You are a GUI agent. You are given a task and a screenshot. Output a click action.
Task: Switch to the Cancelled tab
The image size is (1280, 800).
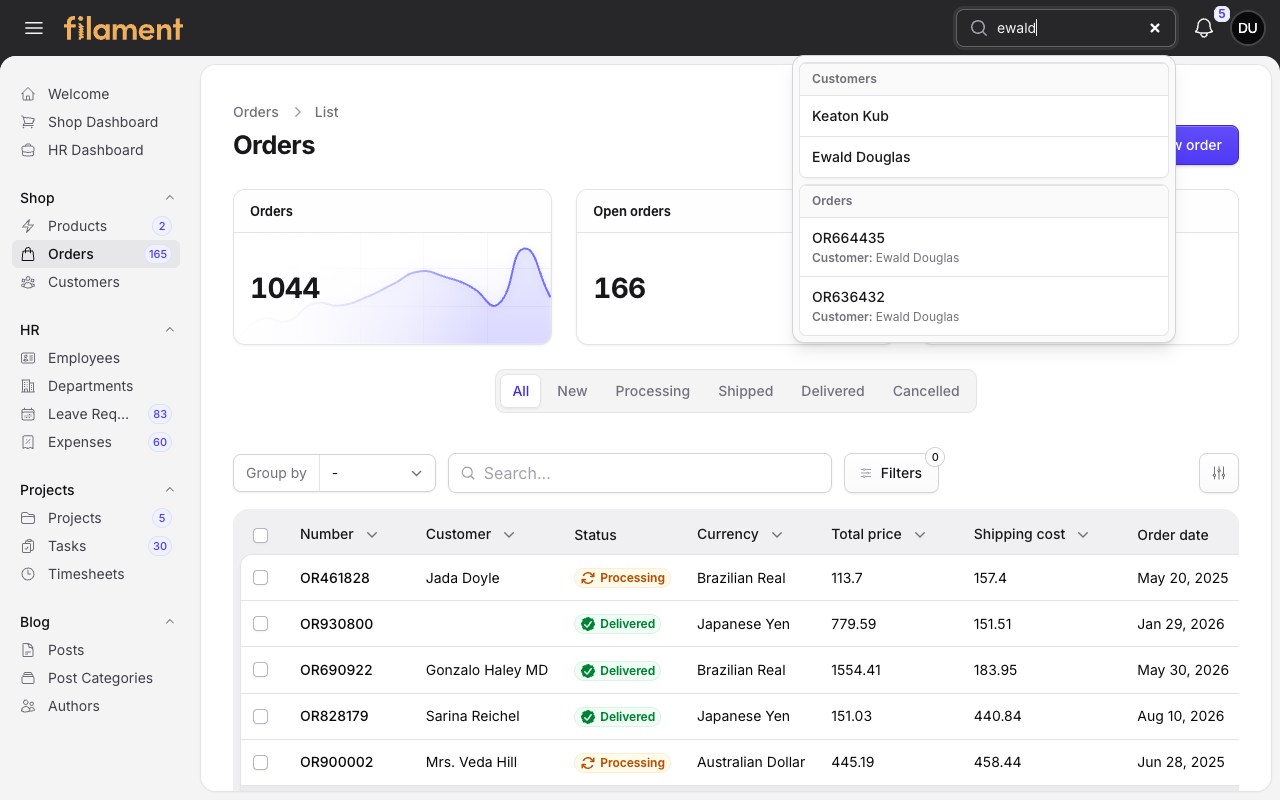click(926, 391)
